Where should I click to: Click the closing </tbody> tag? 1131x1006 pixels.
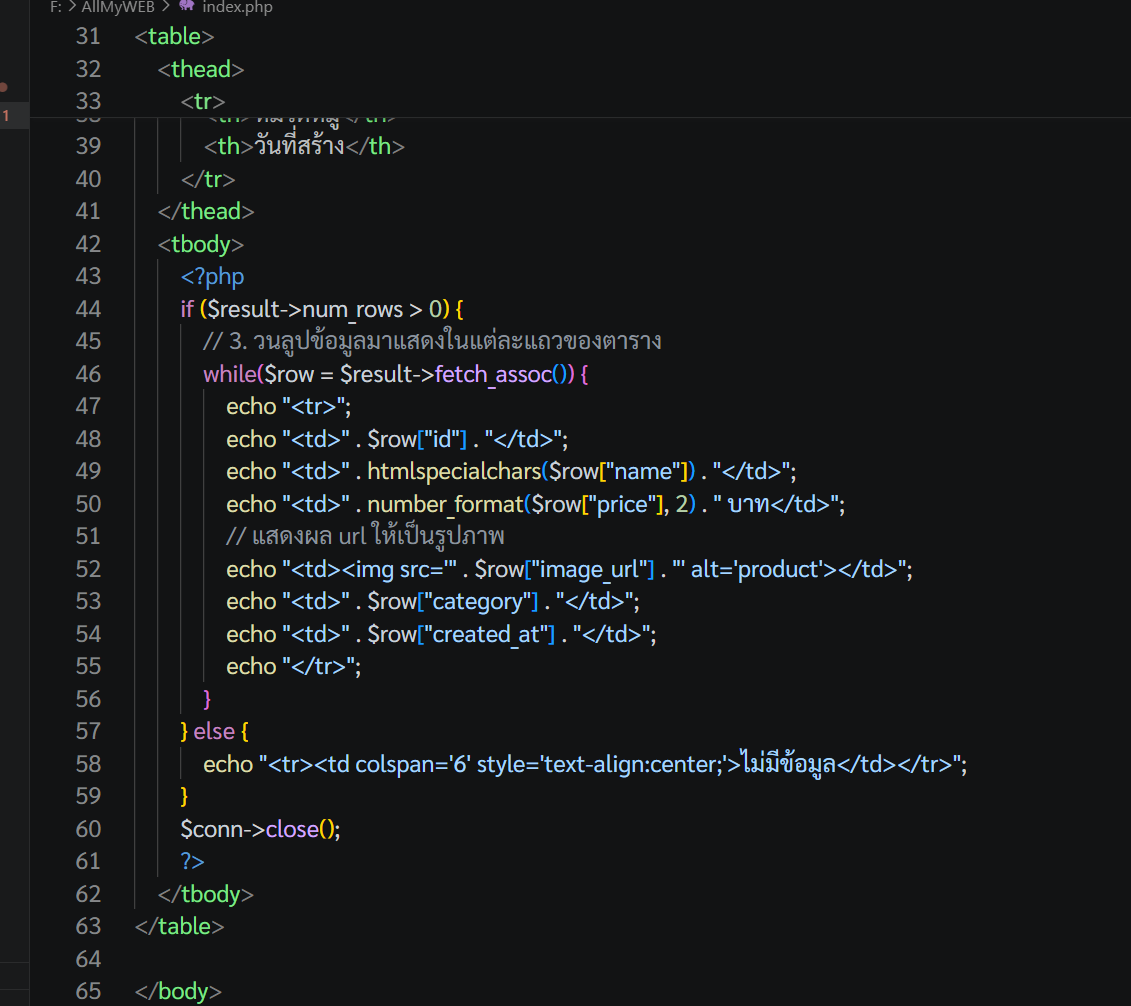tap(206, 894)
